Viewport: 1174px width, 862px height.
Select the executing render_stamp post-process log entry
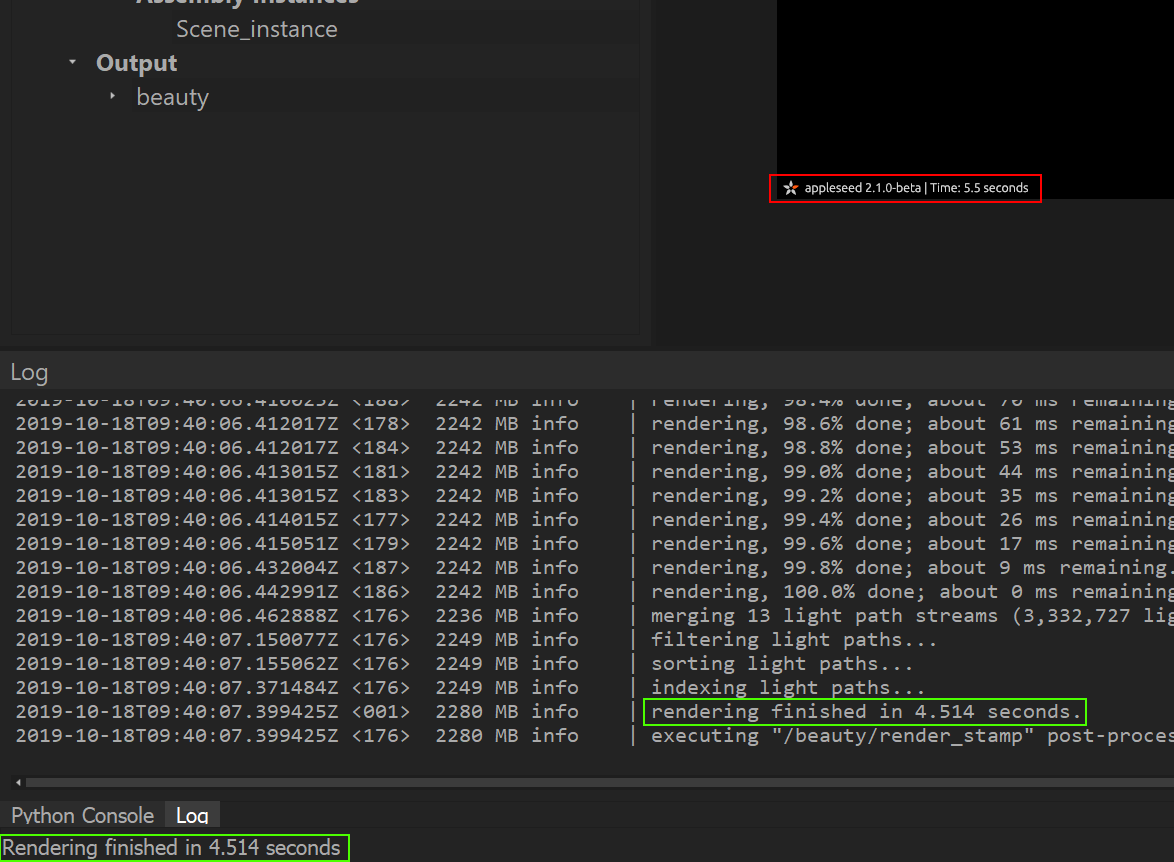pos(900,735)
